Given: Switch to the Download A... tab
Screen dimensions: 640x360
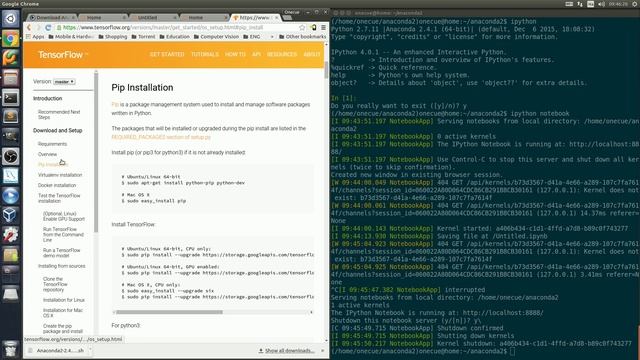Looking at the screenshot, I should (51, 18).
